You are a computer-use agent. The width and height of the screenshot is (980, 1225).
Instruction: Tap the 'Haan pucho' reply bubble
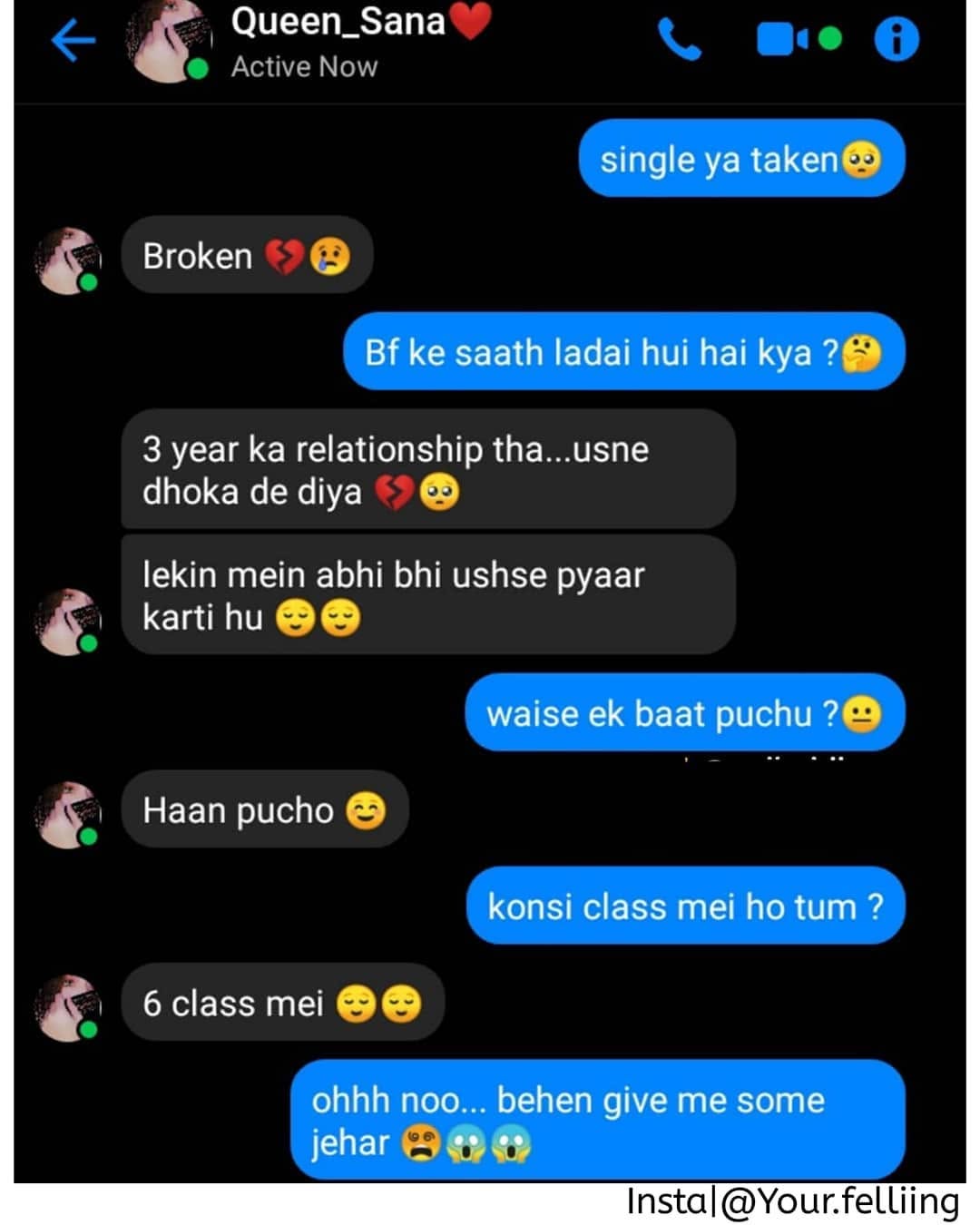click(x=265, y=809)
